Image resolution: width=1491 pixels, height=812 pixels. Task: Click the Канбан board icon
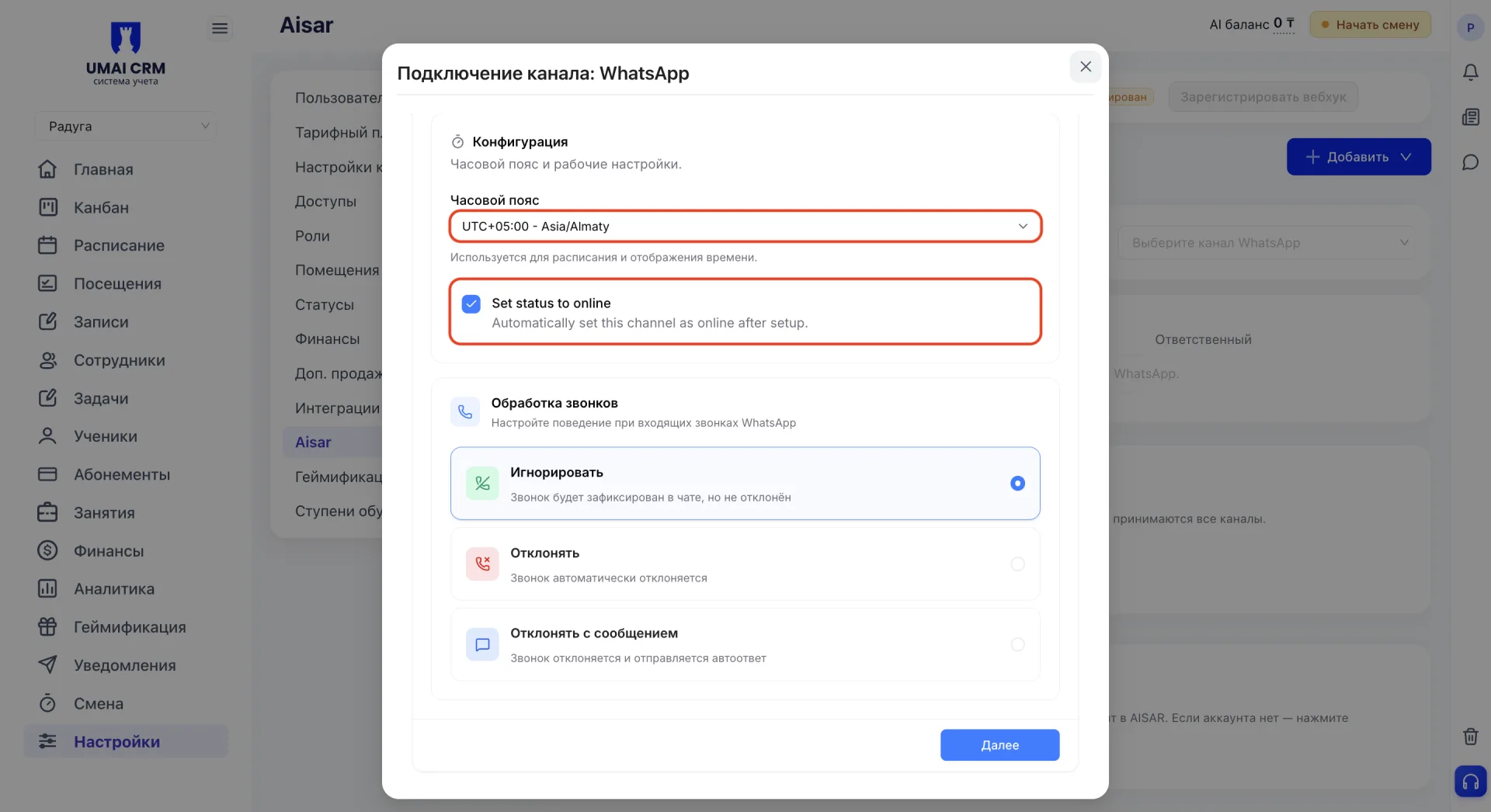[47, 207]
